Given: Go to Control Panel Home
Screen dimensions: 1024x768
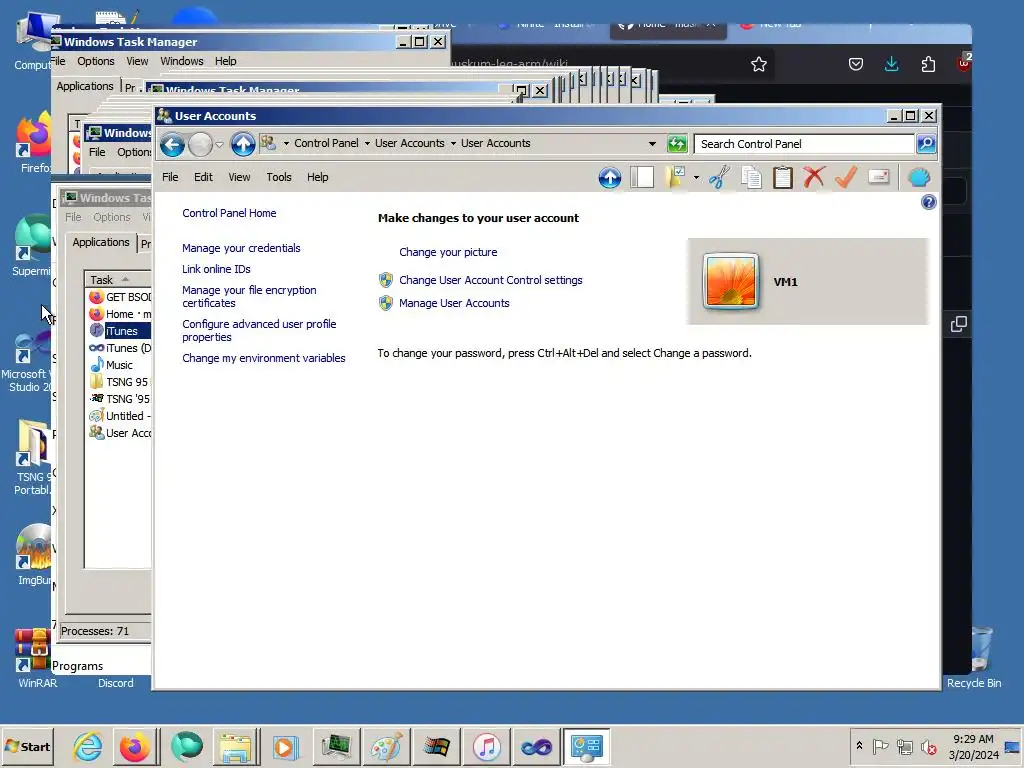Looking at the screenshot, I should 229,213.
